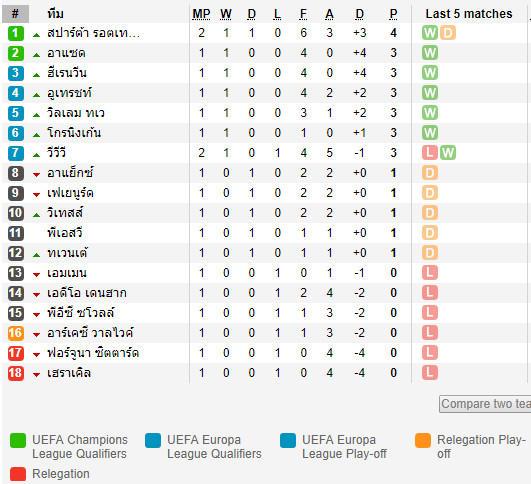Click the orange D badge in row 1
Image resolution: width=531 pixels, height=484 pixels.
coord(447,33)
